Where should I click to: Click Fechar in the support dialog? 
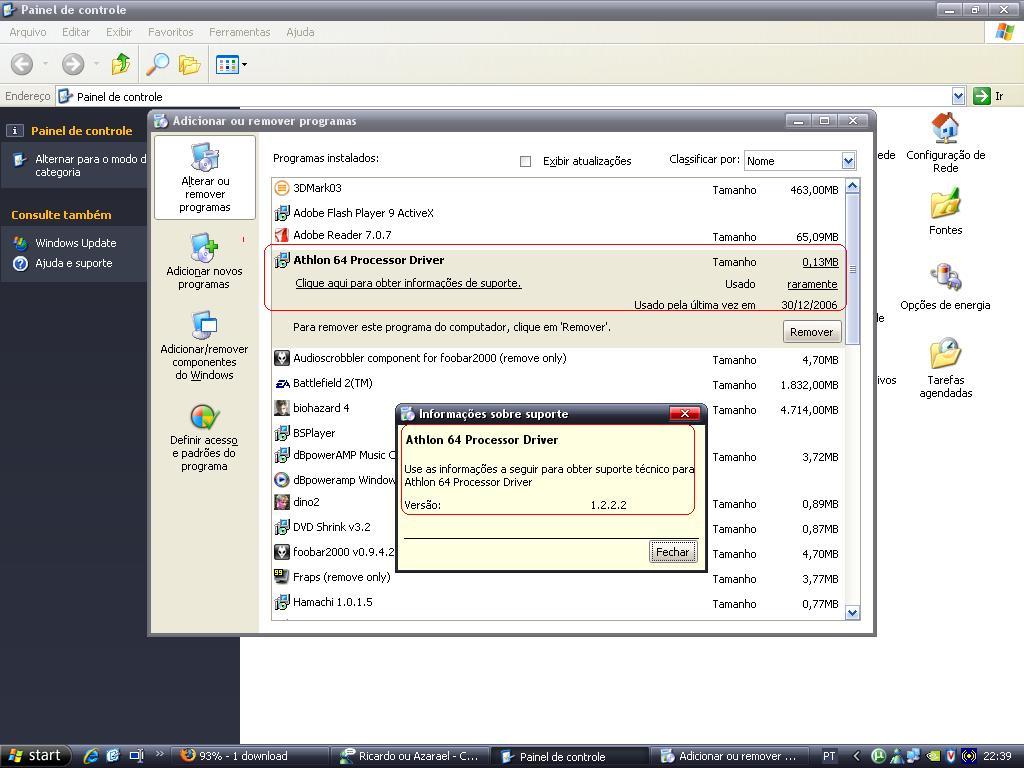point(673,552)
